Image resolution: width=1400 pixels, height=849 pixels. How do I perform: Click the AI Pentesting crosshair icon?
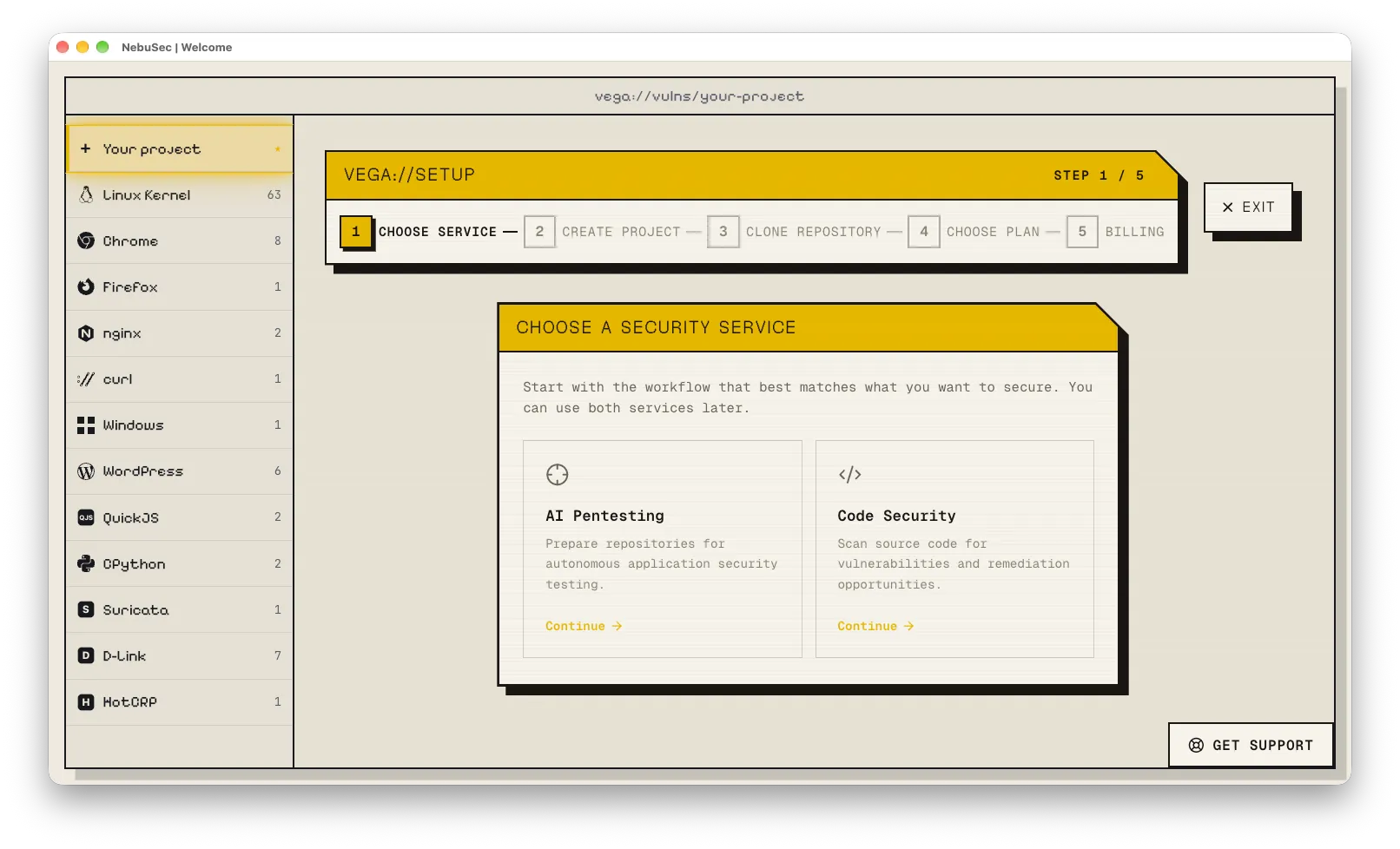(x=557, y=475)
